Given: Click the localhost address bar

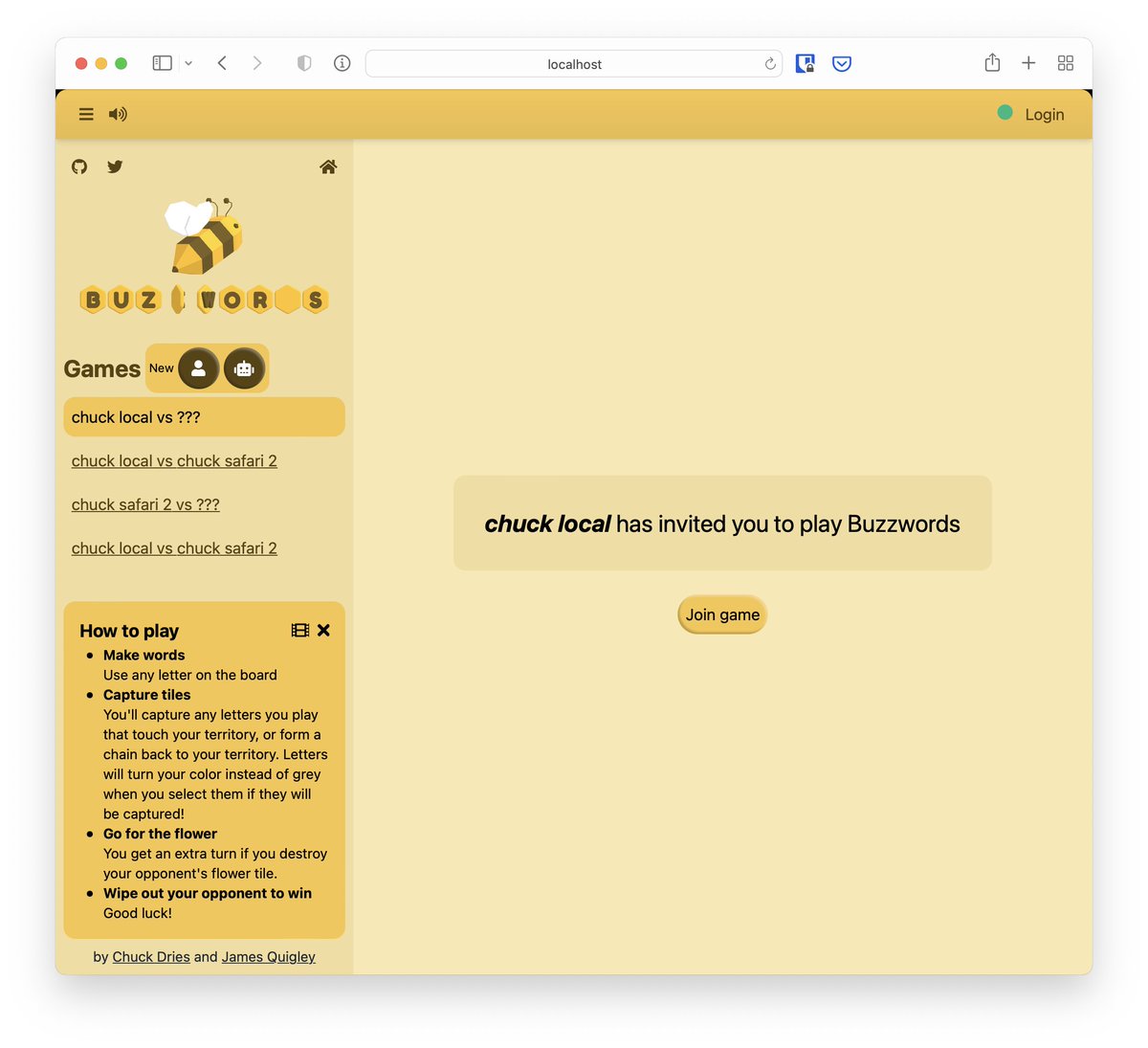Looking at the screenshot, I should pos(574,64).
